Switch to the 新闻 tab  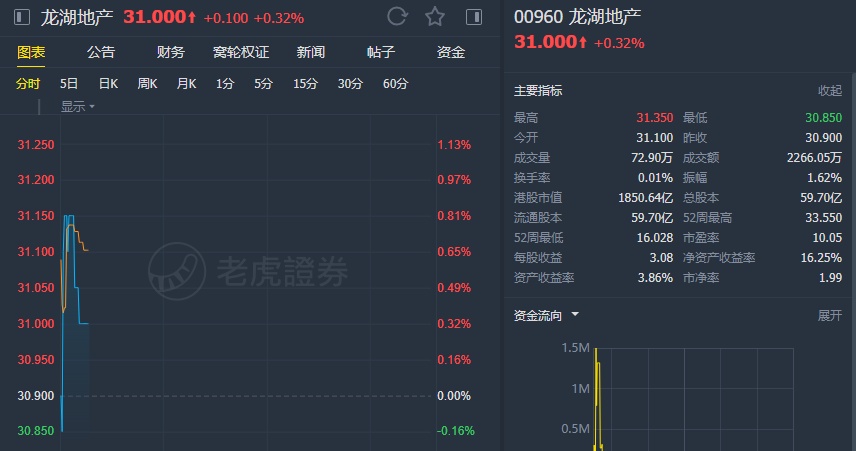[x=311, y=52]
